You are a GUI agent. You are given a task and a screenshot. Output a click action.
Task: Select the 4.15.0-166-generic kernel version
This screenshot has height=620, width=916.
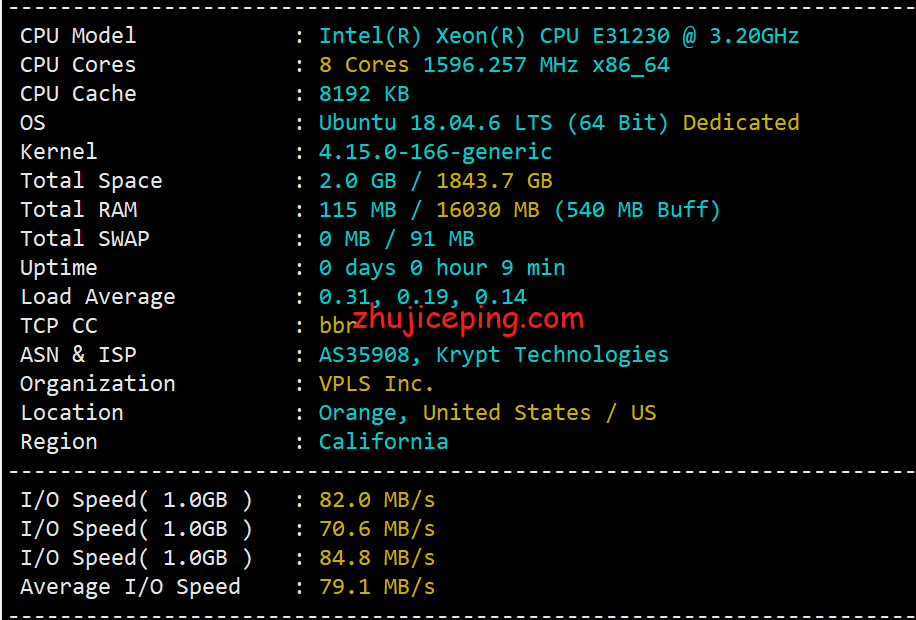[x=435, y=153]
